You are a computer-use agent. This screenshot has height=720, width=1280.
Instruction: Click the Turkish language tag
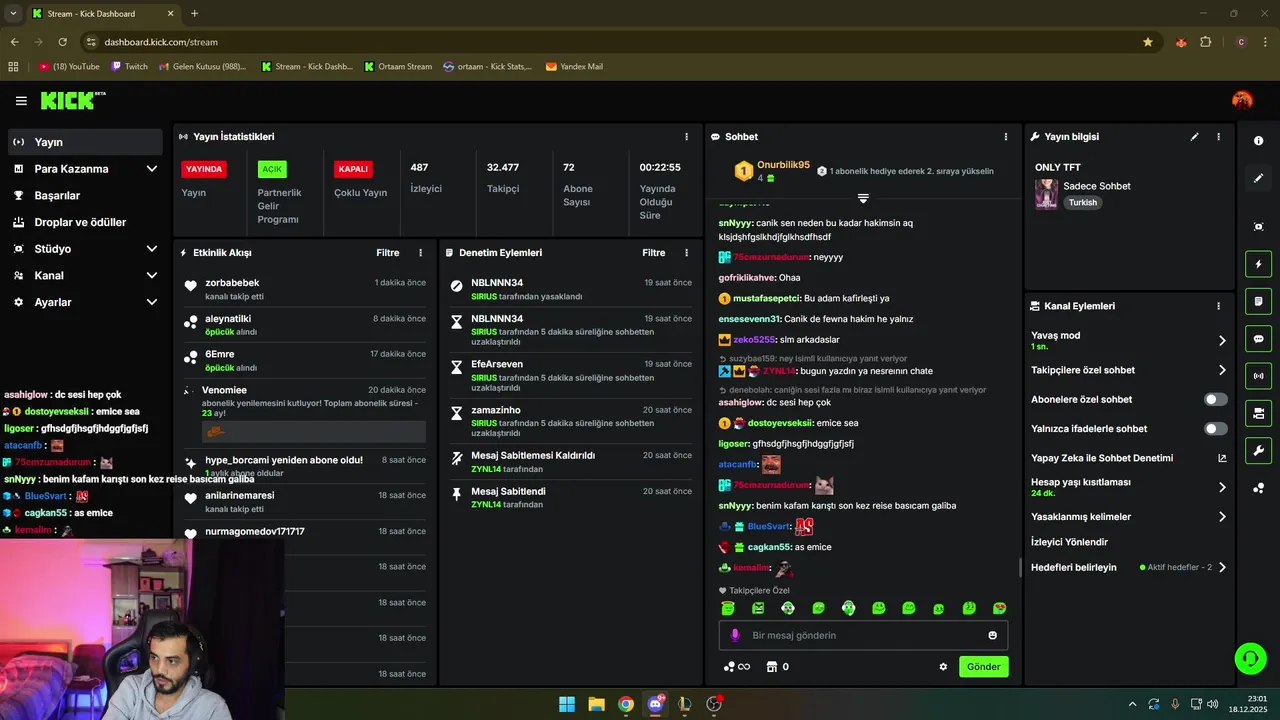click(x=1082, y=202)
